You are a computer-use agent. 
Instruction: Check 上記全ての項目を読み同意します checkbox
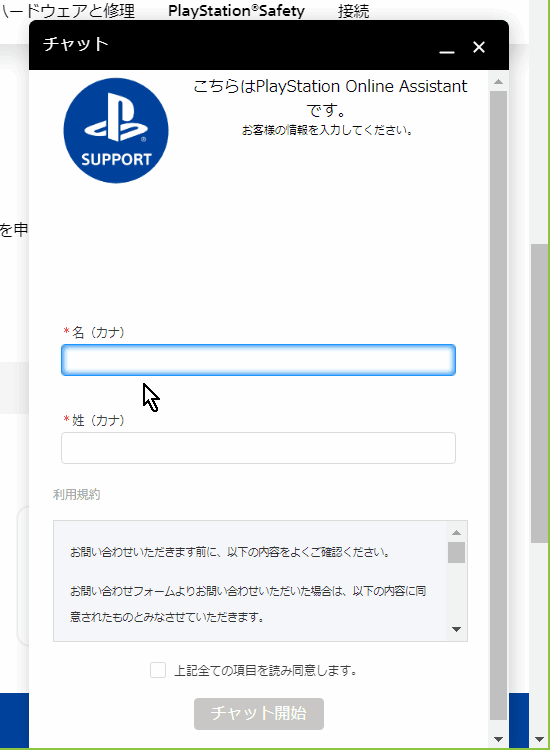tap(158, 670)
